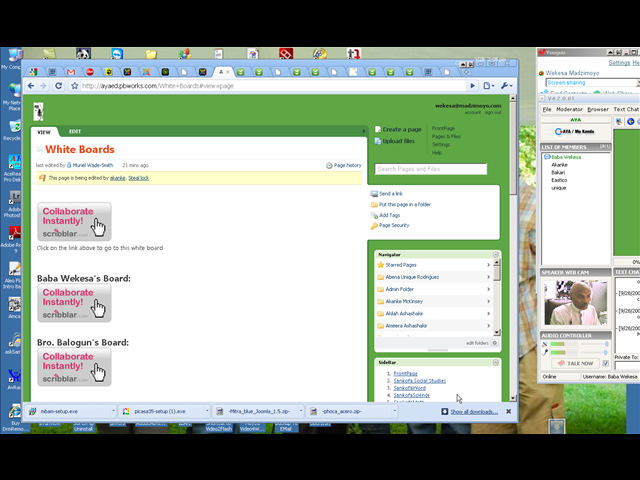Open the mbam-setup.exe download options arrow
Screen dimensions: 640x480
click(113, 411)
